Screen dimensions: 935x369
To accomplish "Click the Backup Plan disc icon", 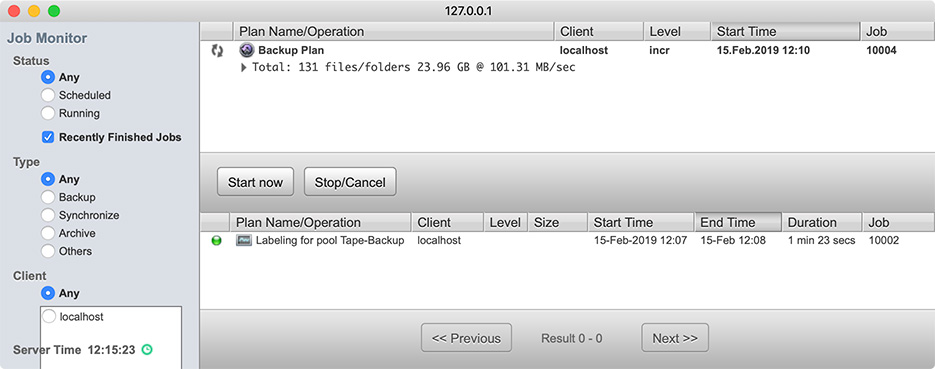I will point(246,50).
